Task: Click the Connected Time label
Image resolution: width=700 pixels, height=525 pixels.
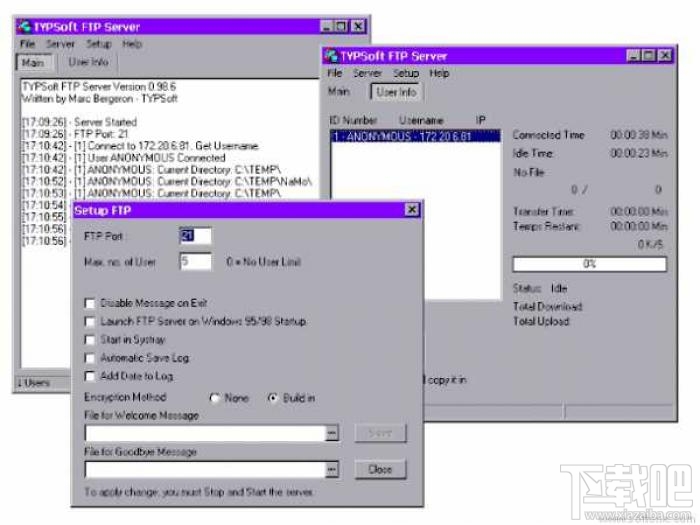Action: [548, 134]
